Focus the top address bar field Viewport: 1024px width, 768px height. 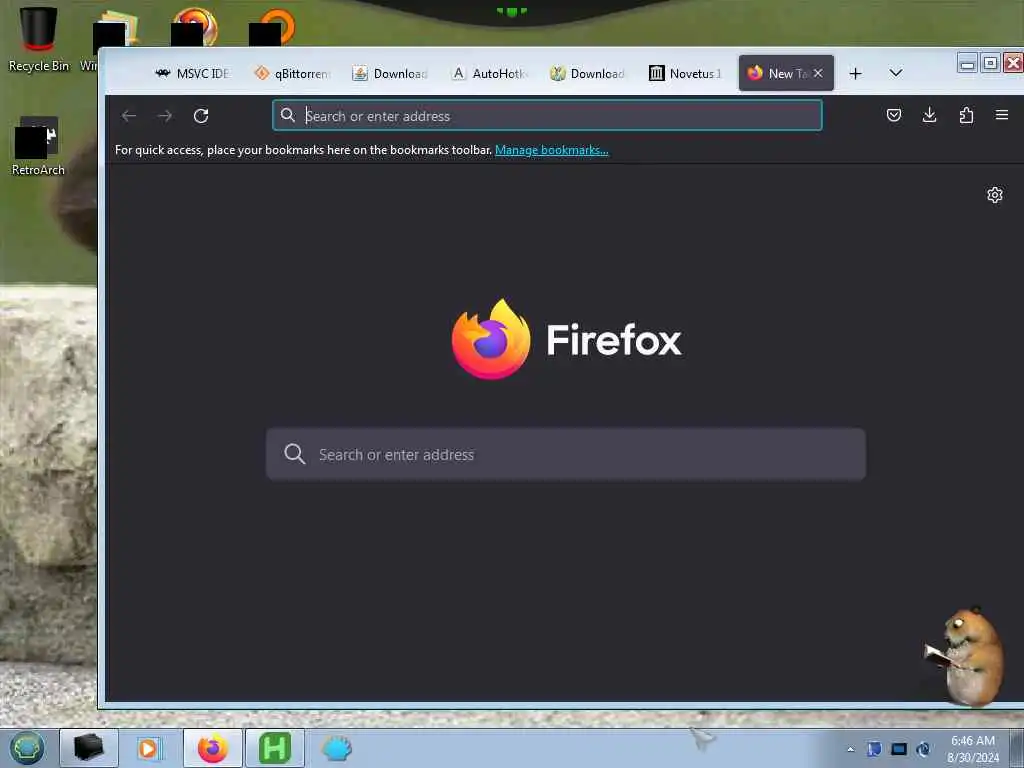click(x=547, y=116)
